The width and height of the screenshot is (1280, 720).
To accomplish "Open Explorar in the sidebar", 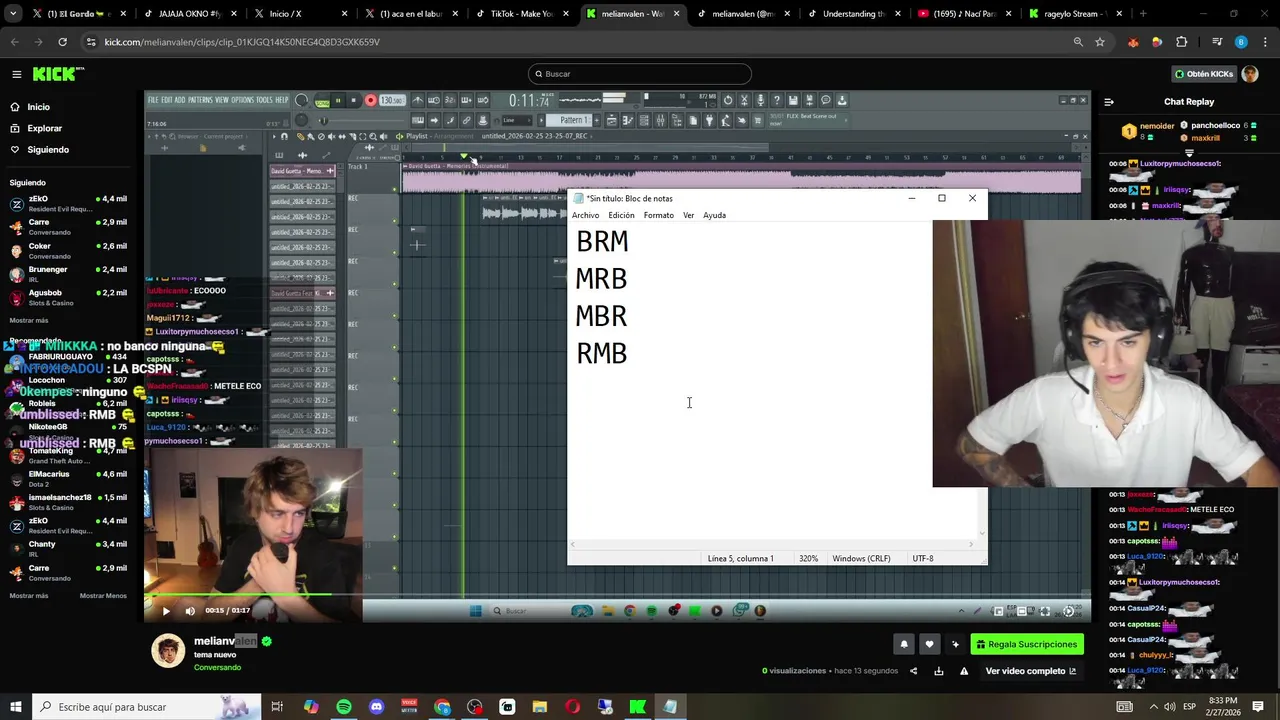I will (44, 128).
